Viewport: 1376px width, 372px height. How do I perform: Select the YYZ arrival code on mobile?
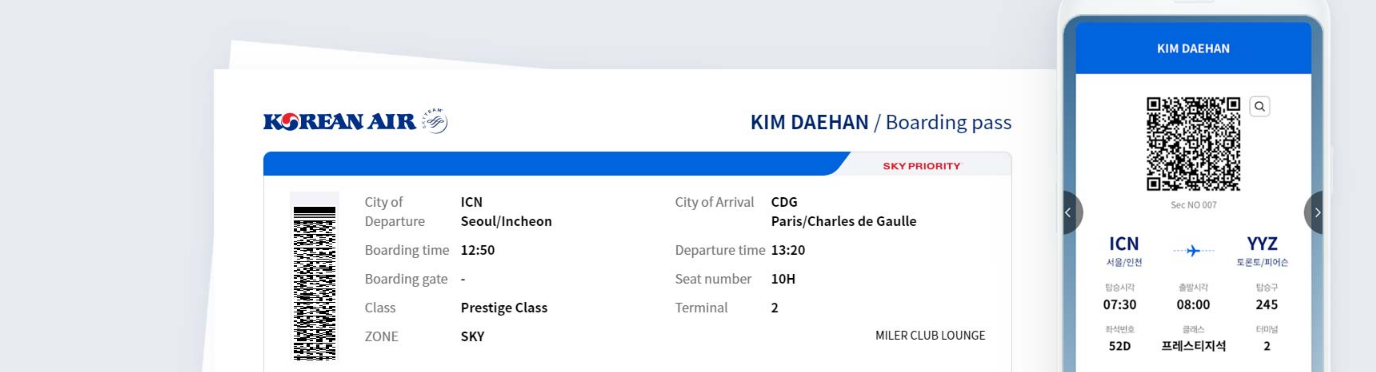[1262, 244]
